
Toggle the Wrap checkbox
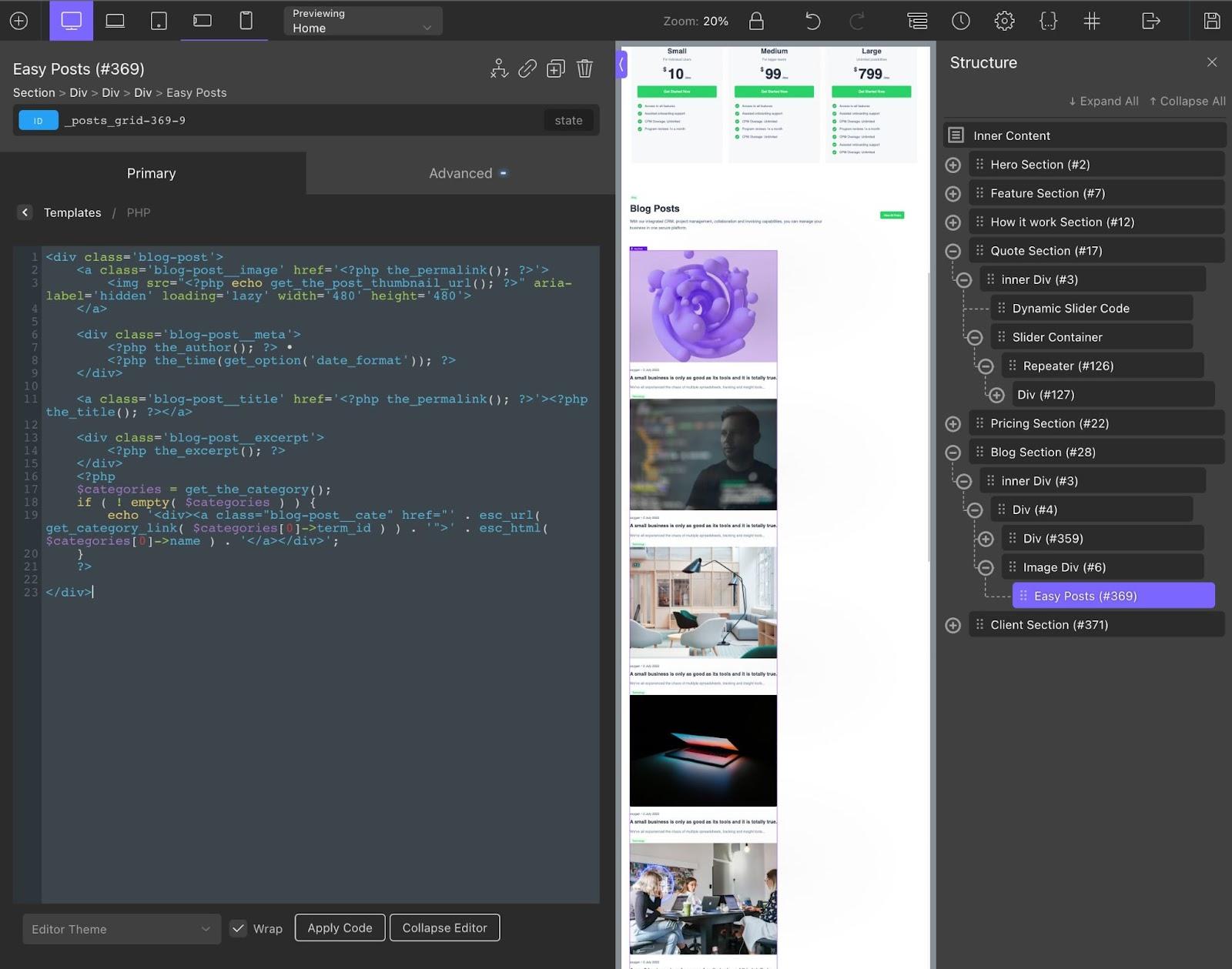click(x=239, y=929)
